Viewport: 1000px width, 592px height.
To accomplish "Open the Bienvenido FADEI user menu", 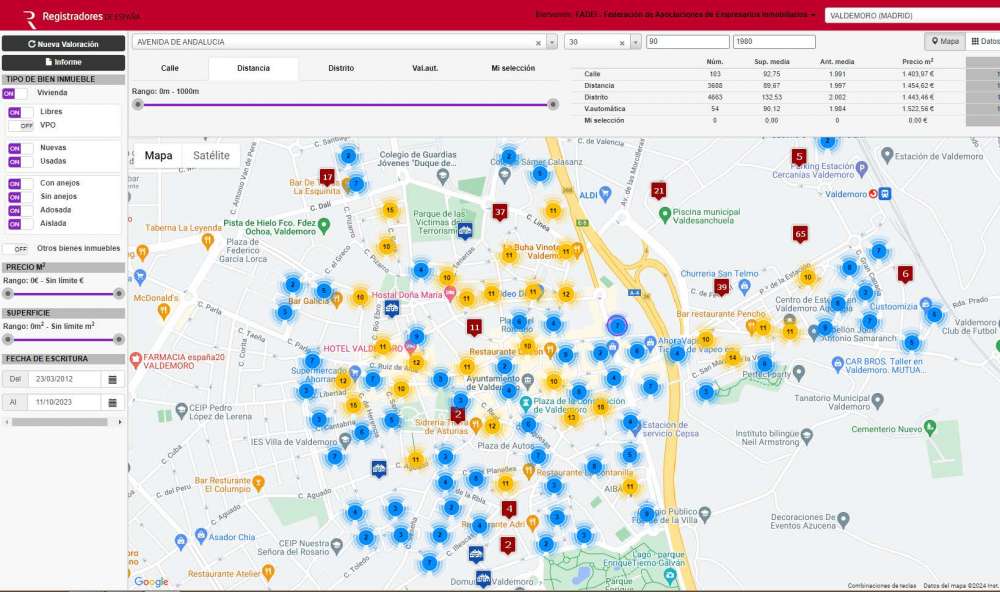I will [676, 15].
